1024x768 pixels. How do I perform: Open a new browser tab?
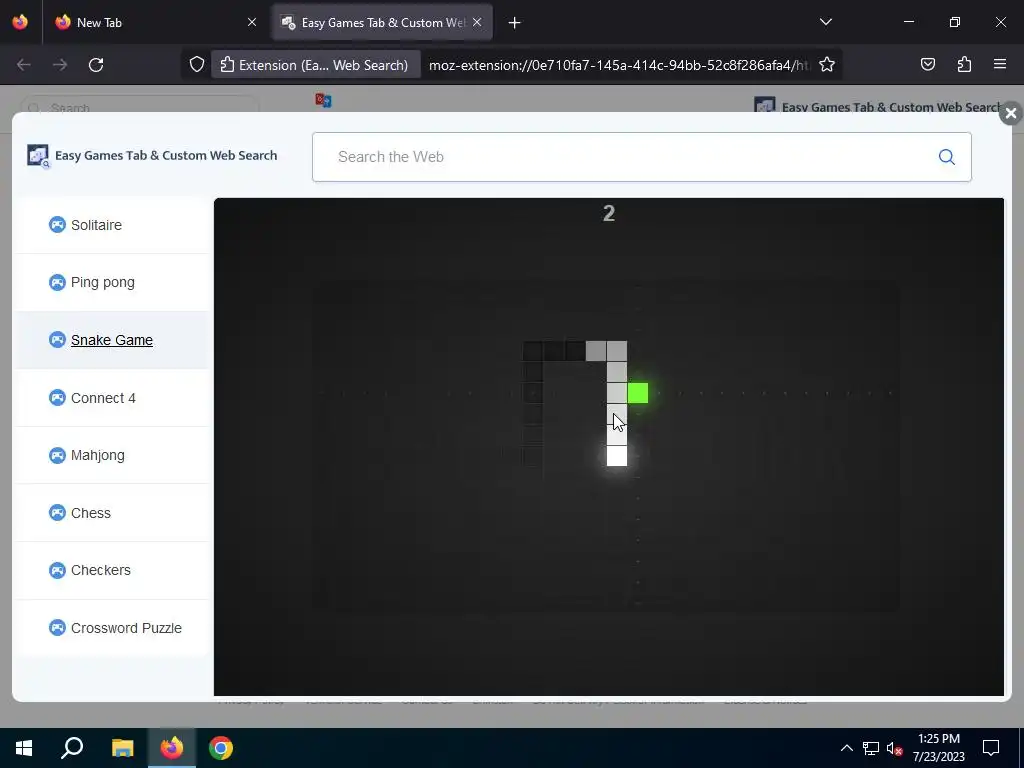(x=515, y=23)
